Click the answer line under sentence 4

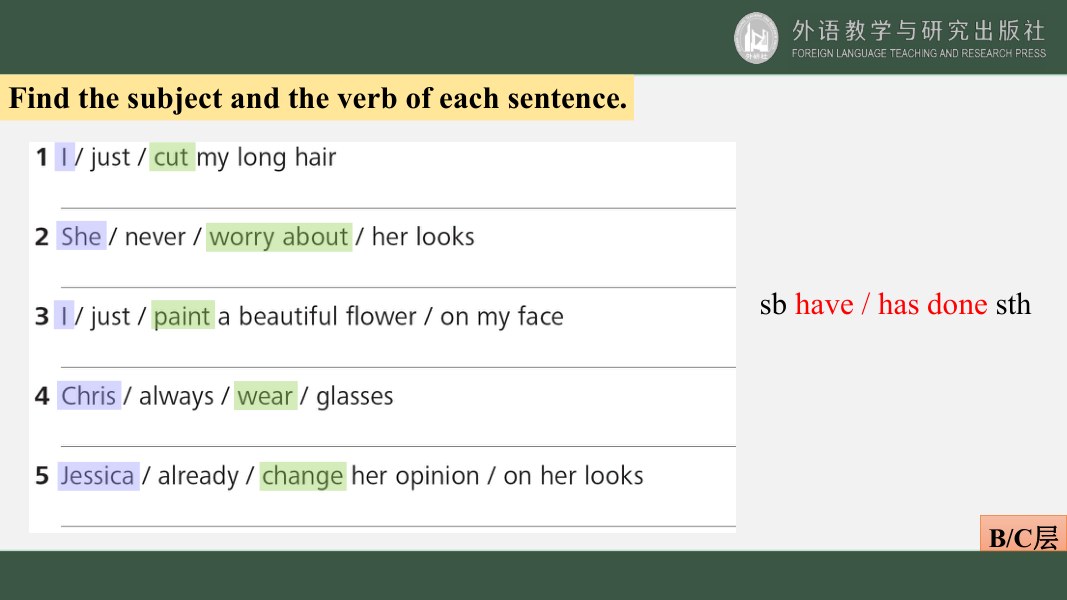click(x=398, y=446)
